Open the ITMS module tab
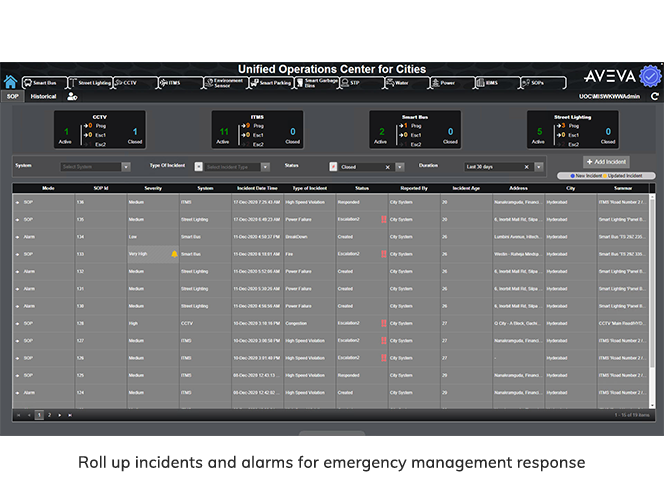The image size is (664, 498). 181,83
